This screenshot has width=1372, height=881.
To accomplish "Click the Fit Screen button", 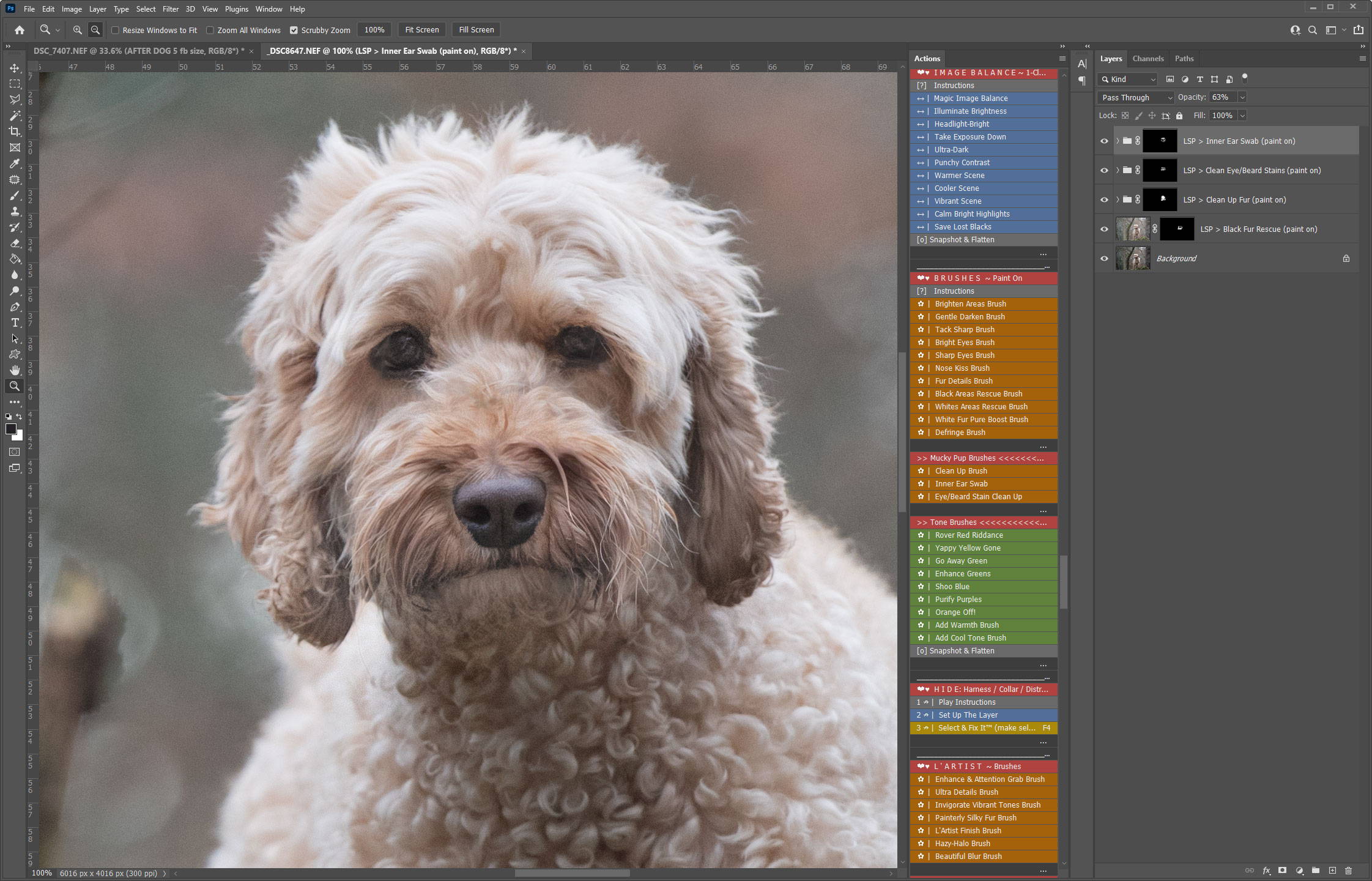I will (x=422, y=30).
